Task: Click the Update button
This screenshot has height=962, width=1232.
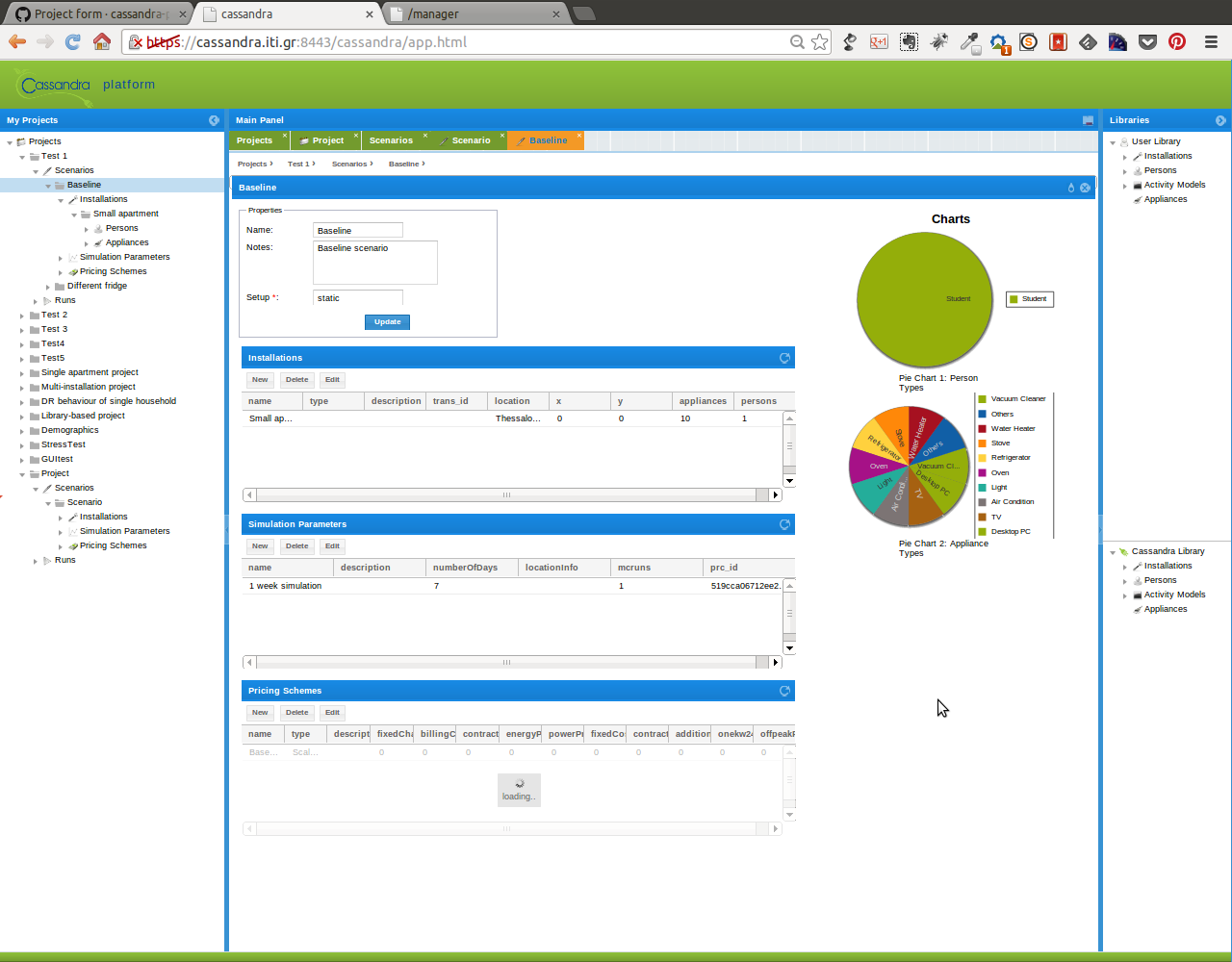Action: pyautogui.click(x=387, y=322)
